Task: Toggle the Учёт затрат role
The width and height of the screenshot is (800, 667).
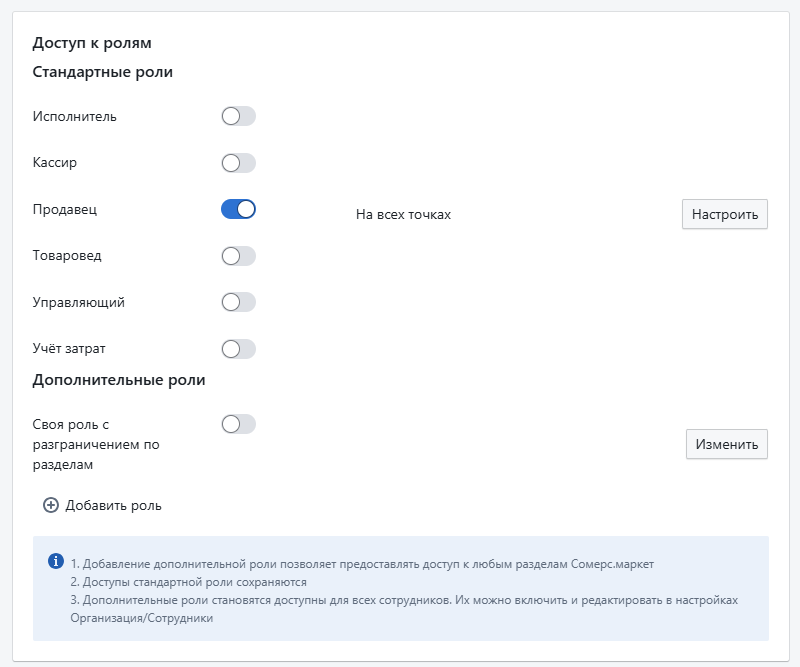Action: point(238,349)
